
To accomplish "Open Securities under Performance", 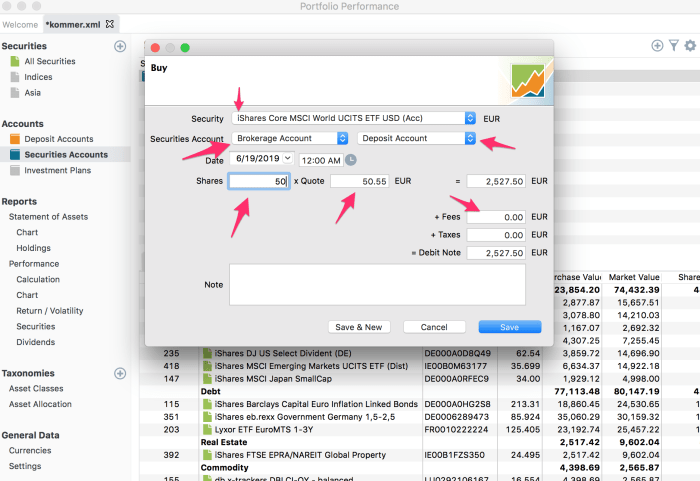I will click(36, 326).
